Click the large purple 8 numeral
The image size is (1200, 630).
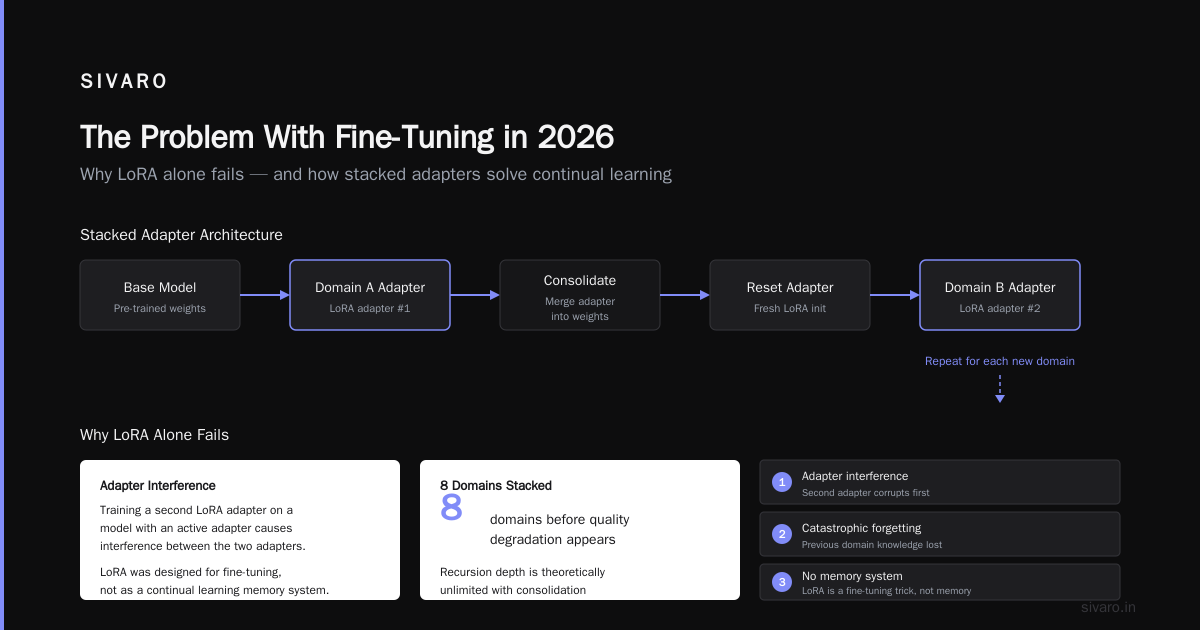click(451, 507)
